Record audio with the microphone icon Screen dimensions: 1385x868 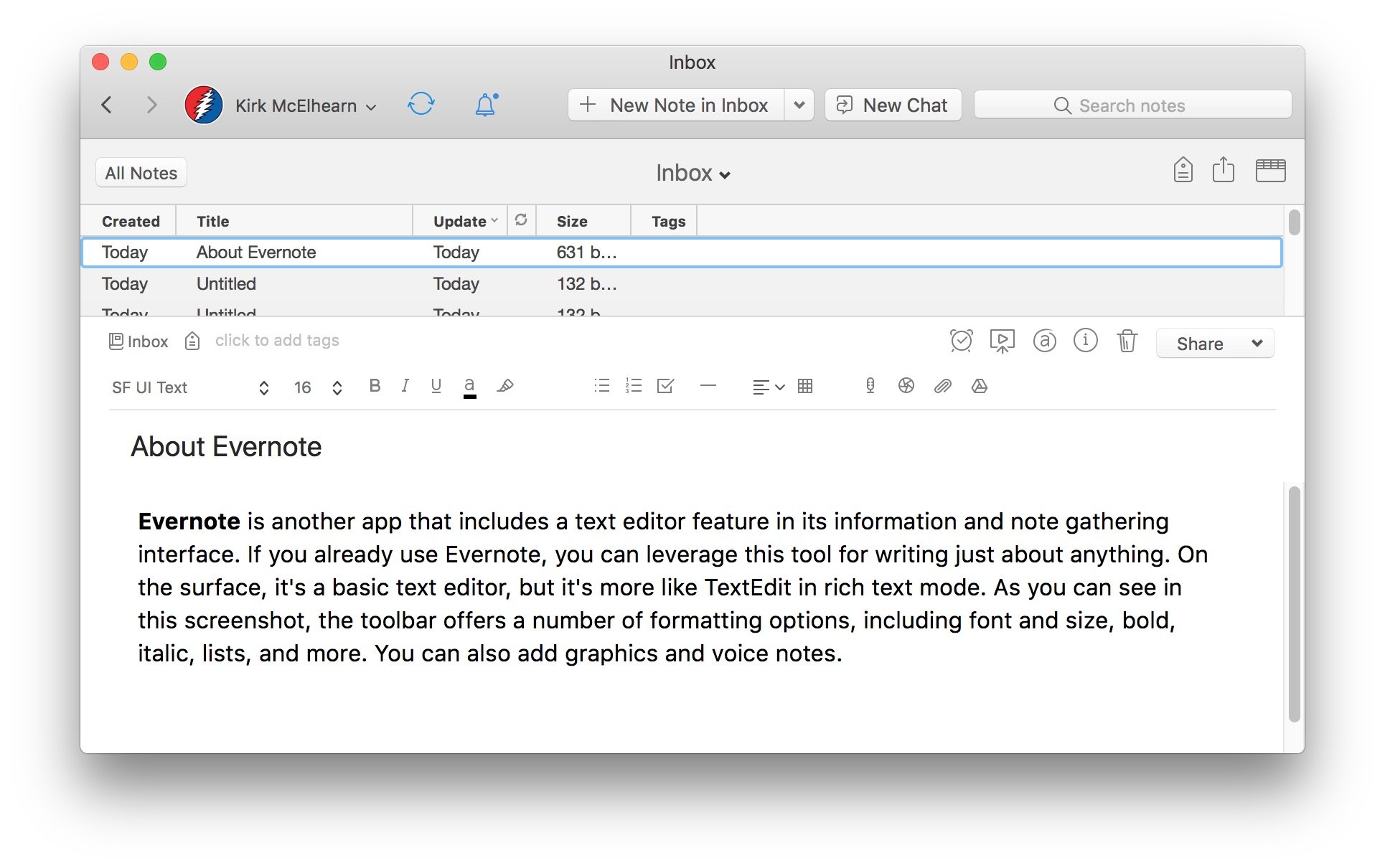pos(870,386)
